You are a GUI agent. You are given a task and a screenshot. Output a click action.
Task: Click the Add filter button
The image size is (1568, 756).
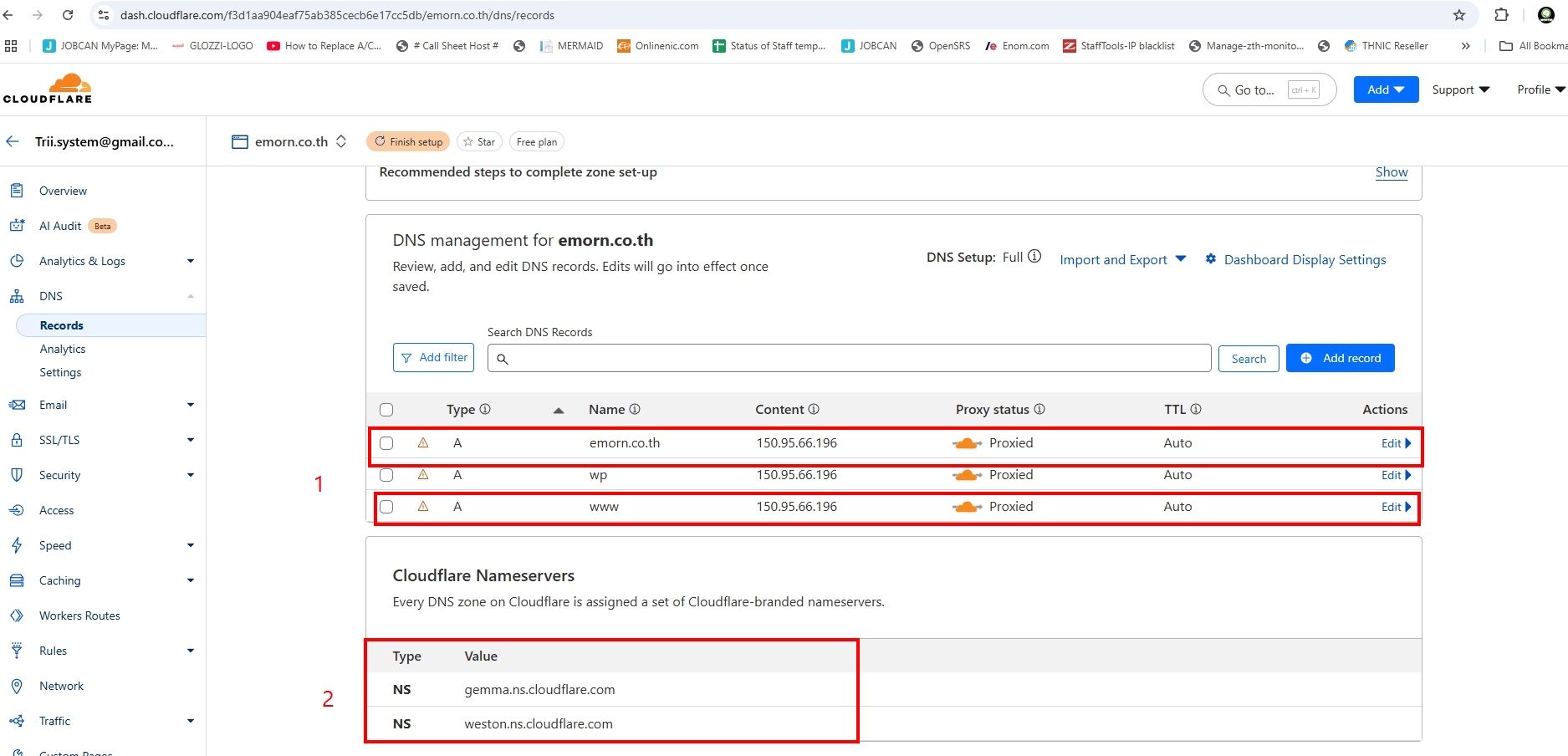433,357
